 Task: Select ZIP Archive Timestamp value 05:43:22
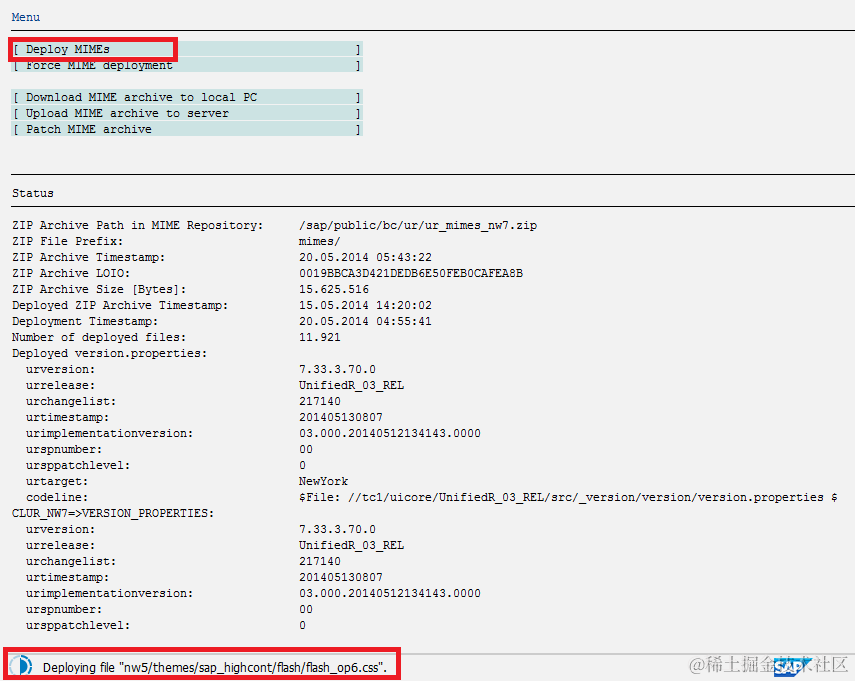tap(365, 257)
